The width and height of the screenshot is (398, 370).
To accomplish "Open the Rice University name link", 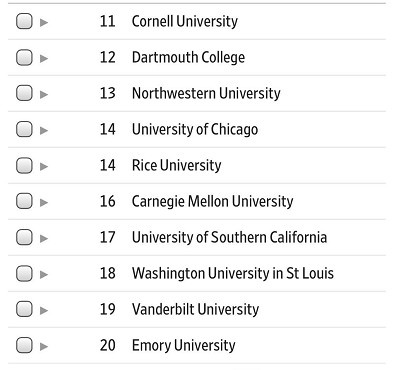I will coord(176,166).
